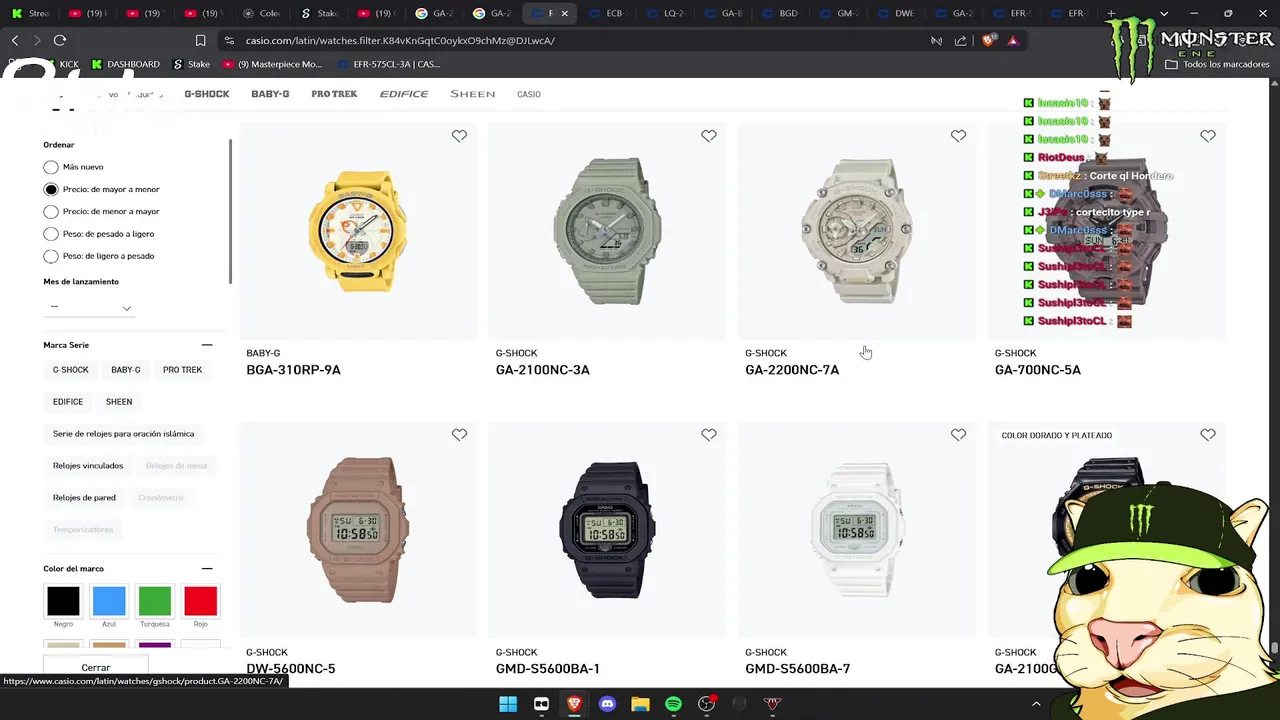Open SHEEN in the top navigation
1280x720 pixels.
click(473, 94)
